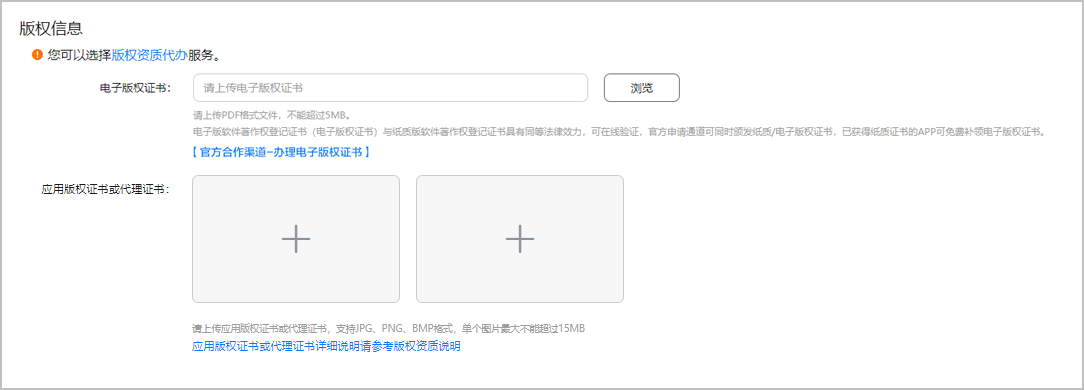This screenshot has height=390, width=1084.
Task: Click the JPG PNG BMP format hint
Action: pyautogui.click(x=389, y=328)
